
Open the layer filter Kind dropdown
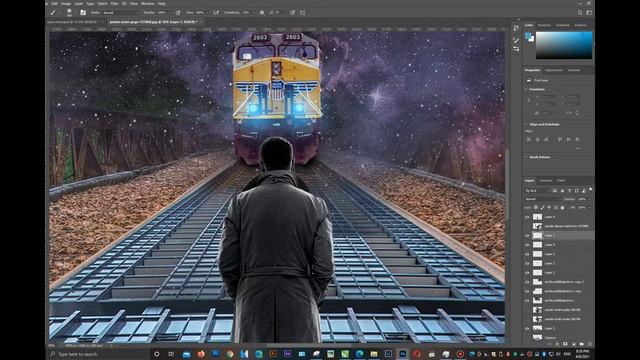pyautogui.click(x=537, y=191)
